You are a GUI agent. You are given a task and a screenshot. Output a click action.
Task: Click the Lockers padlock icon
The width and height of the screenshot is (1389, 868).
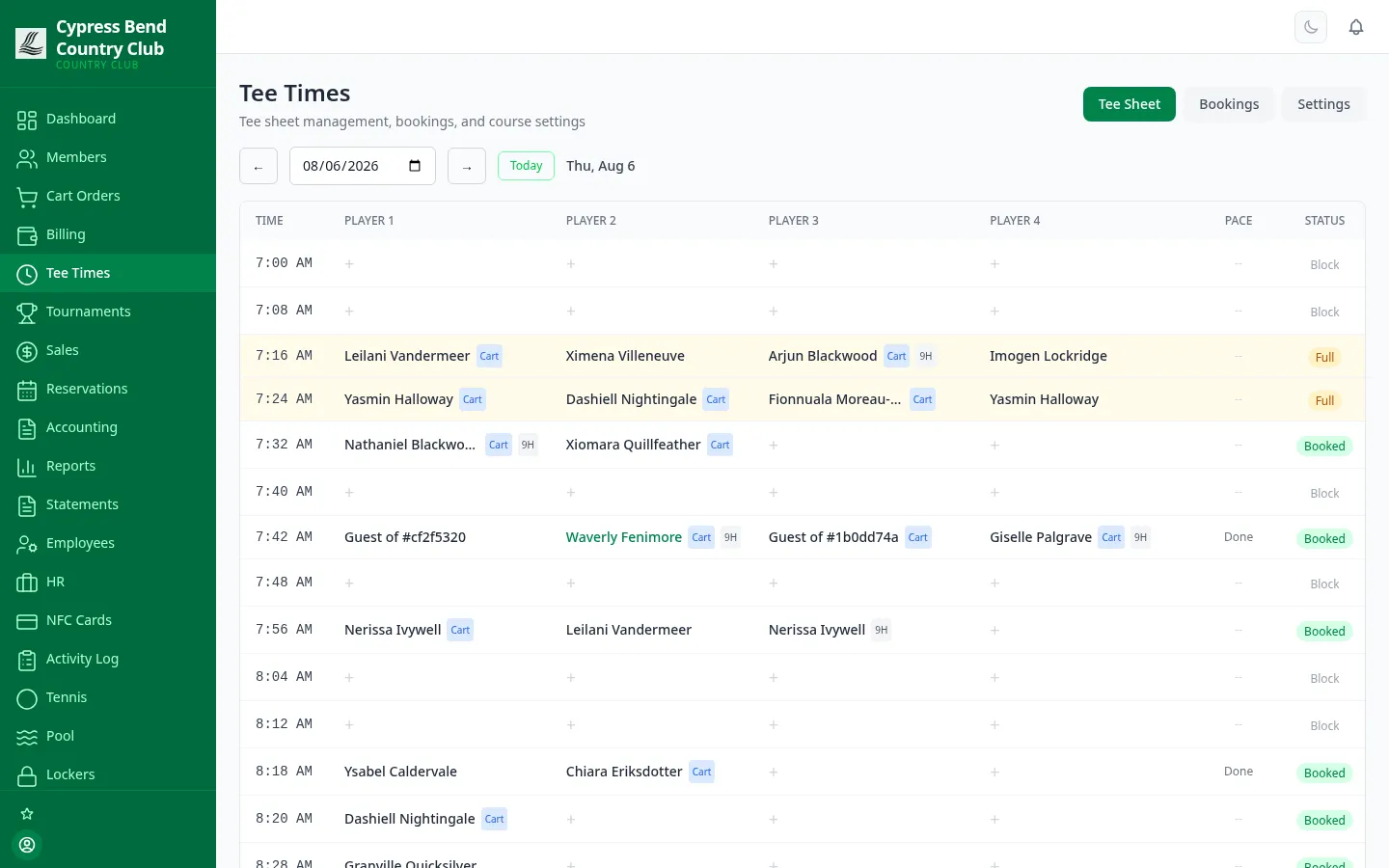(x=27, y=775)
